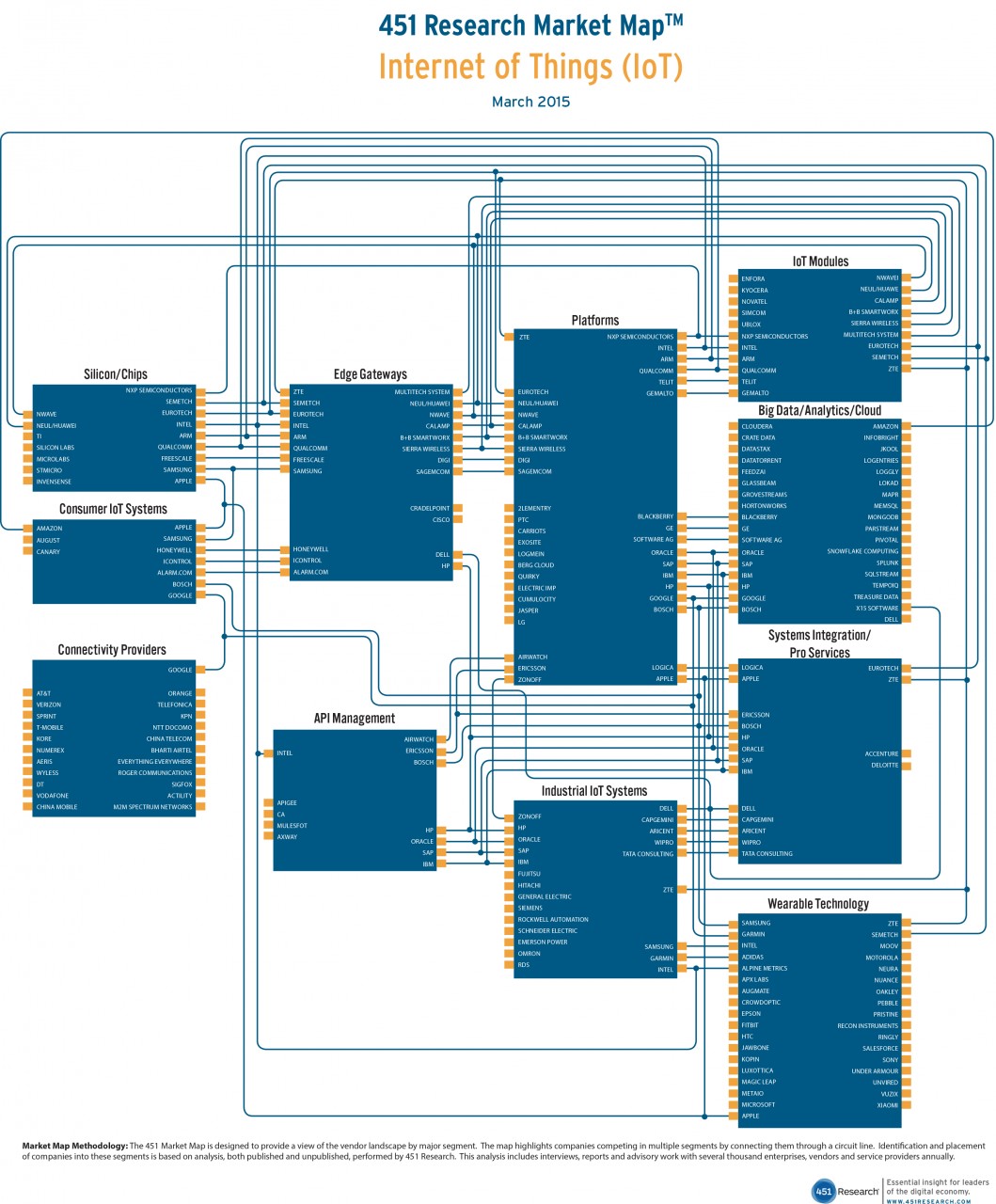Click SPLUNK in Big Data box
The image size is (996, 1204).
point(888,562)
